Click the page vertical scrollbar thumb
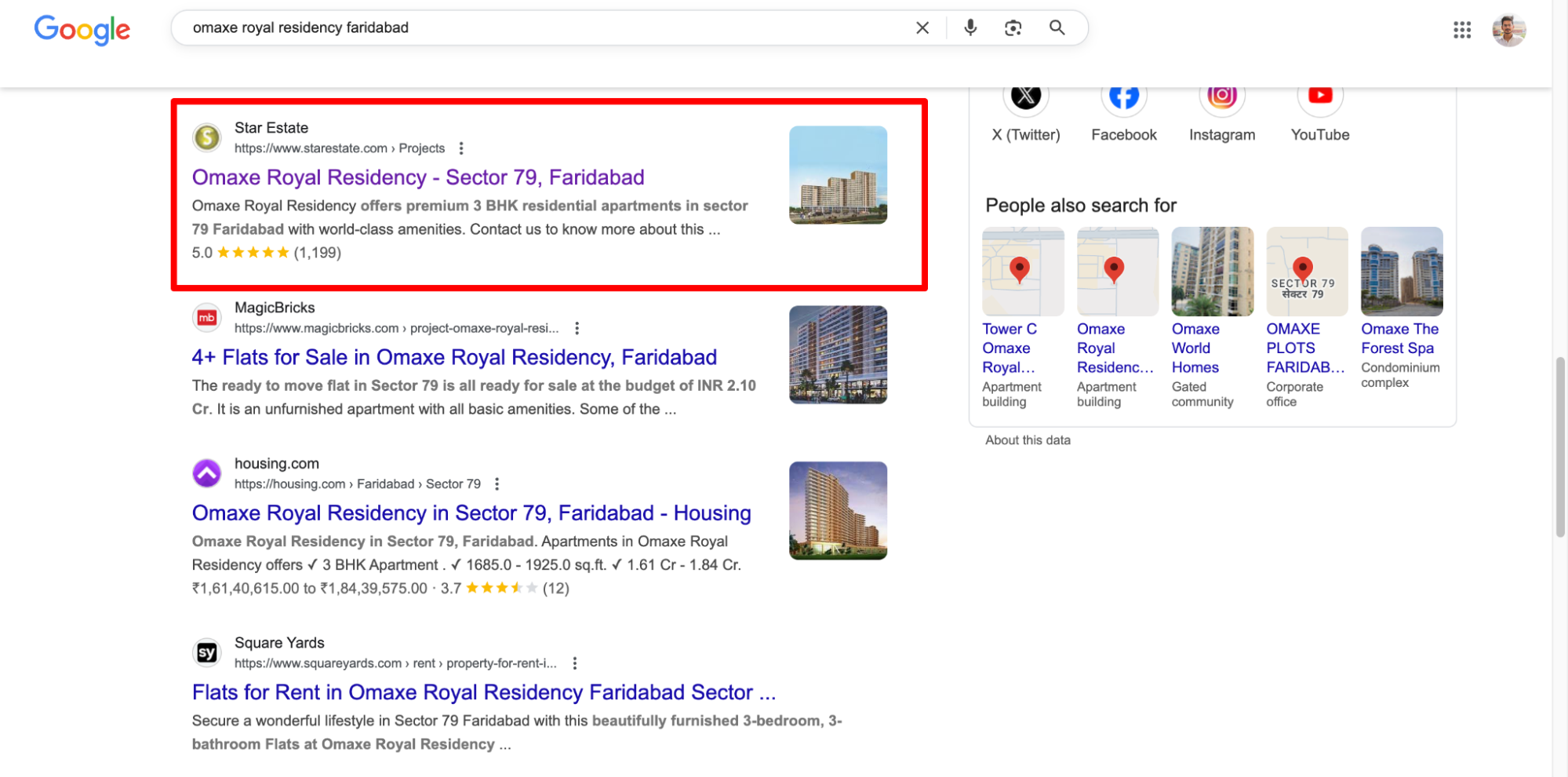 tap(1560, 447)
